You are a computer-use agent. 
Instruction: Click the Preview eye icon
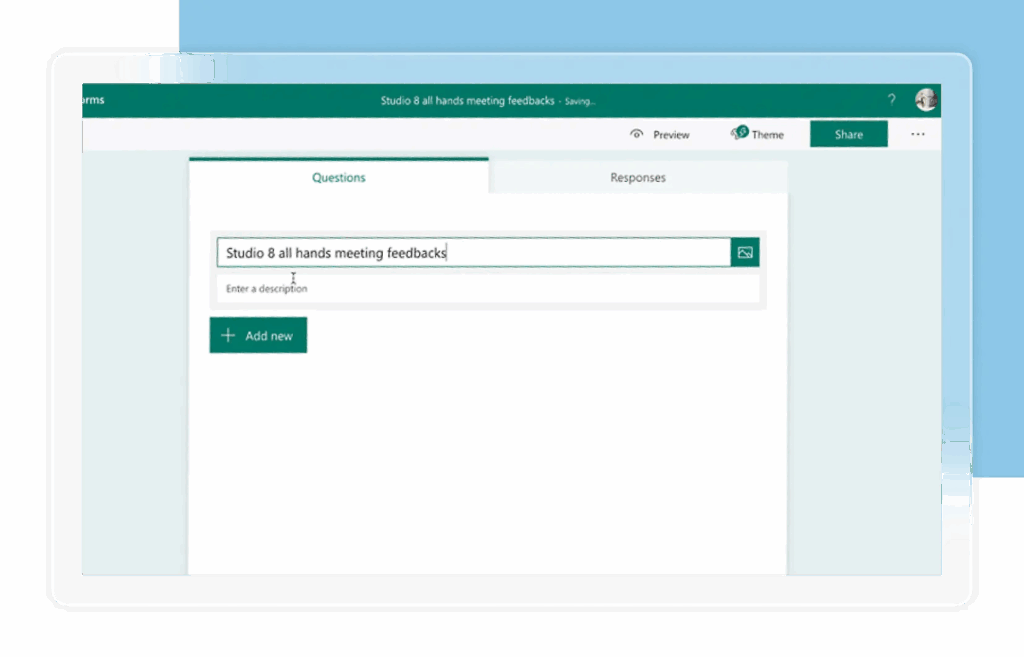pyautogui.click(x=636, y=134)
